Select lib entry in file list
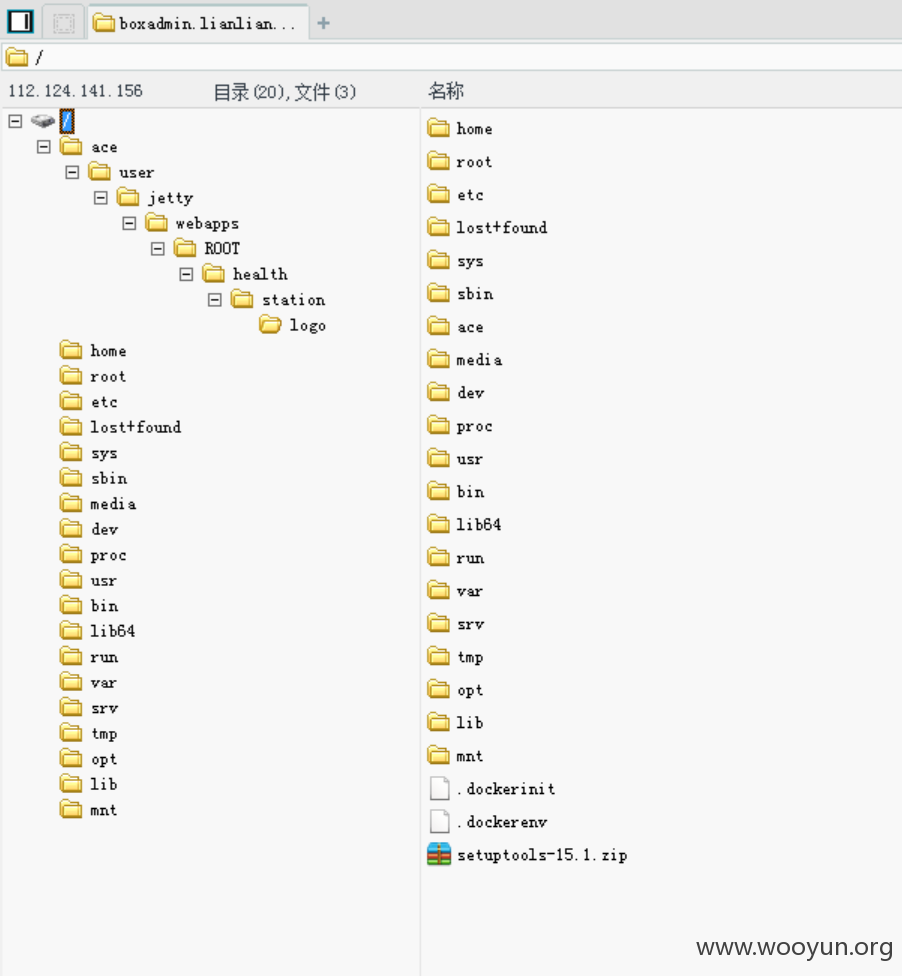The image size is (902, 976). click(x=456, y=723)
